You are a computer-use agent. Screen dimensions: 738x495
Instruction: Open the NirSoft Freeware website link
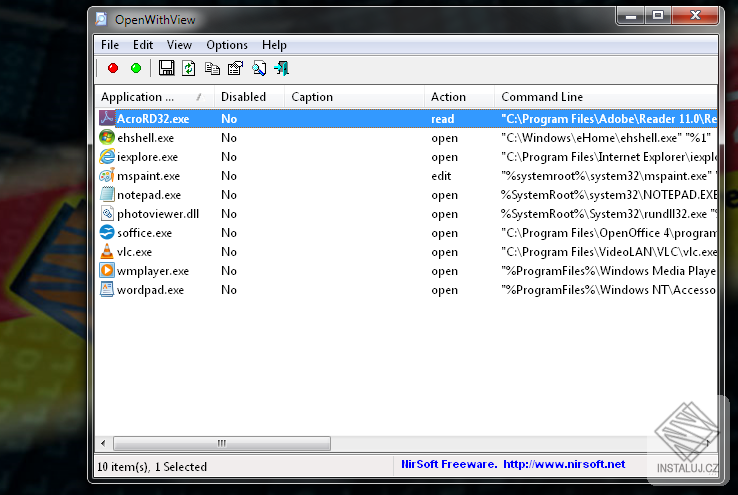click(x=564, y=464)
